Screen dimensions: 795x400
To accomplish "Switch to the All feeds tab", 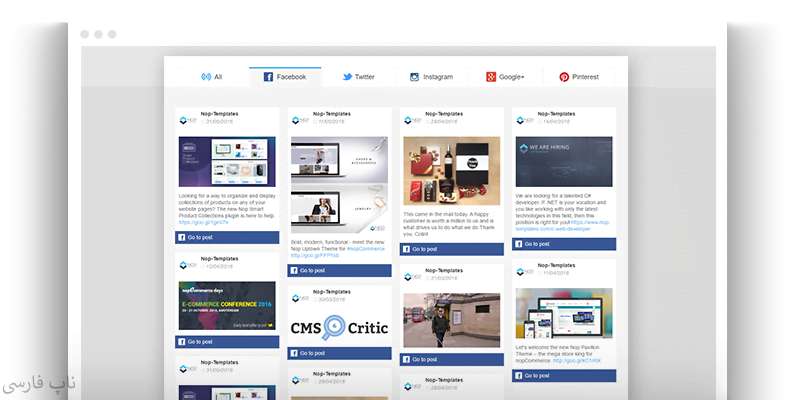I will (x=211, y=77).
